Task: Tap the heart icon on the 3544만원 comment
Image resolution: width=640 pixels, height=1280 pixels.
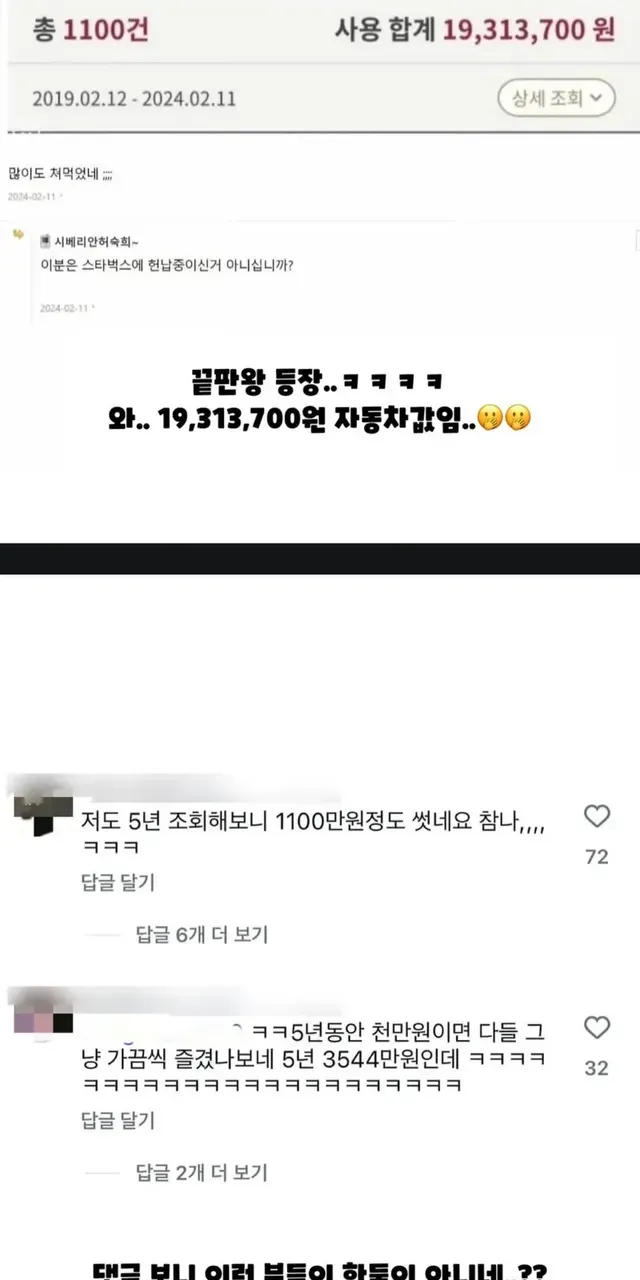Action: (x=597, y=1027)
